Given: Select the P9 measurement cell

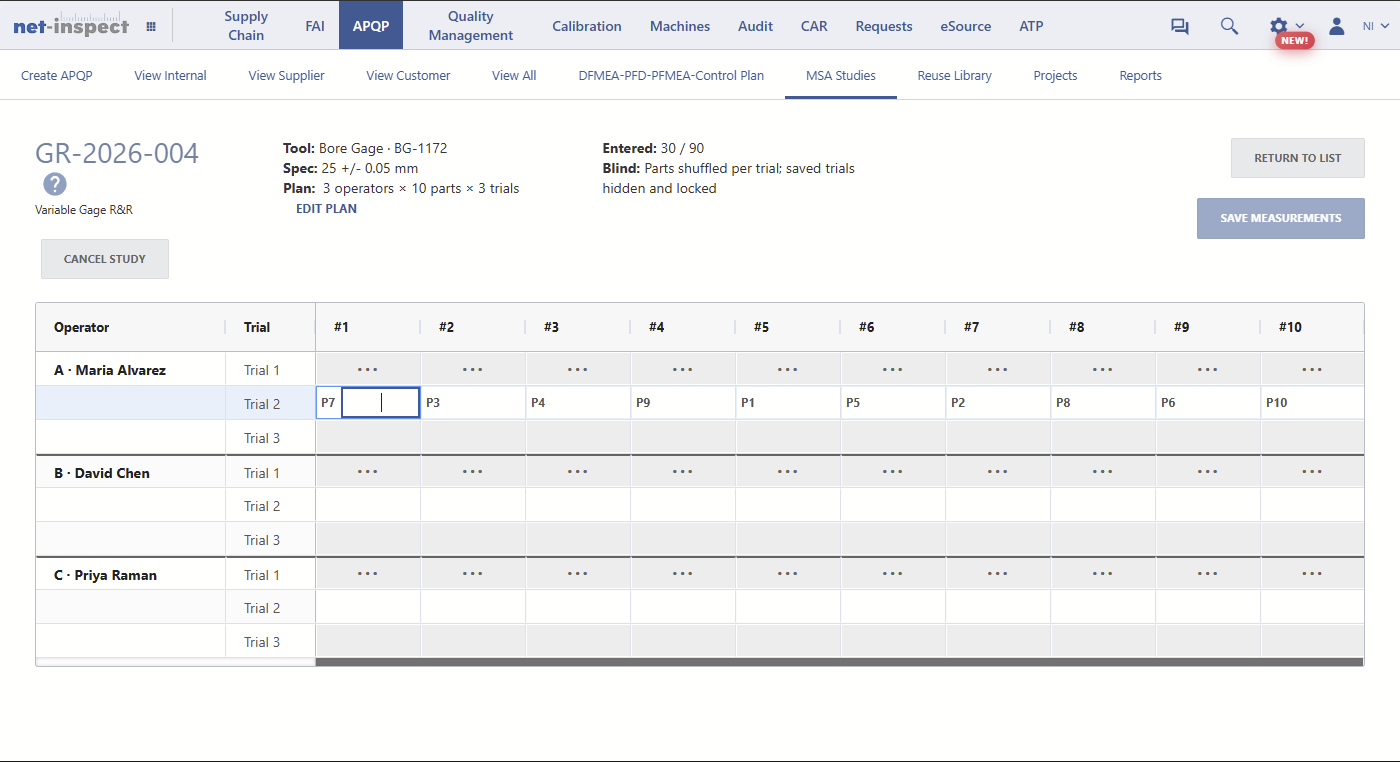Looking at the screenshot, I should tap(683, 403).
